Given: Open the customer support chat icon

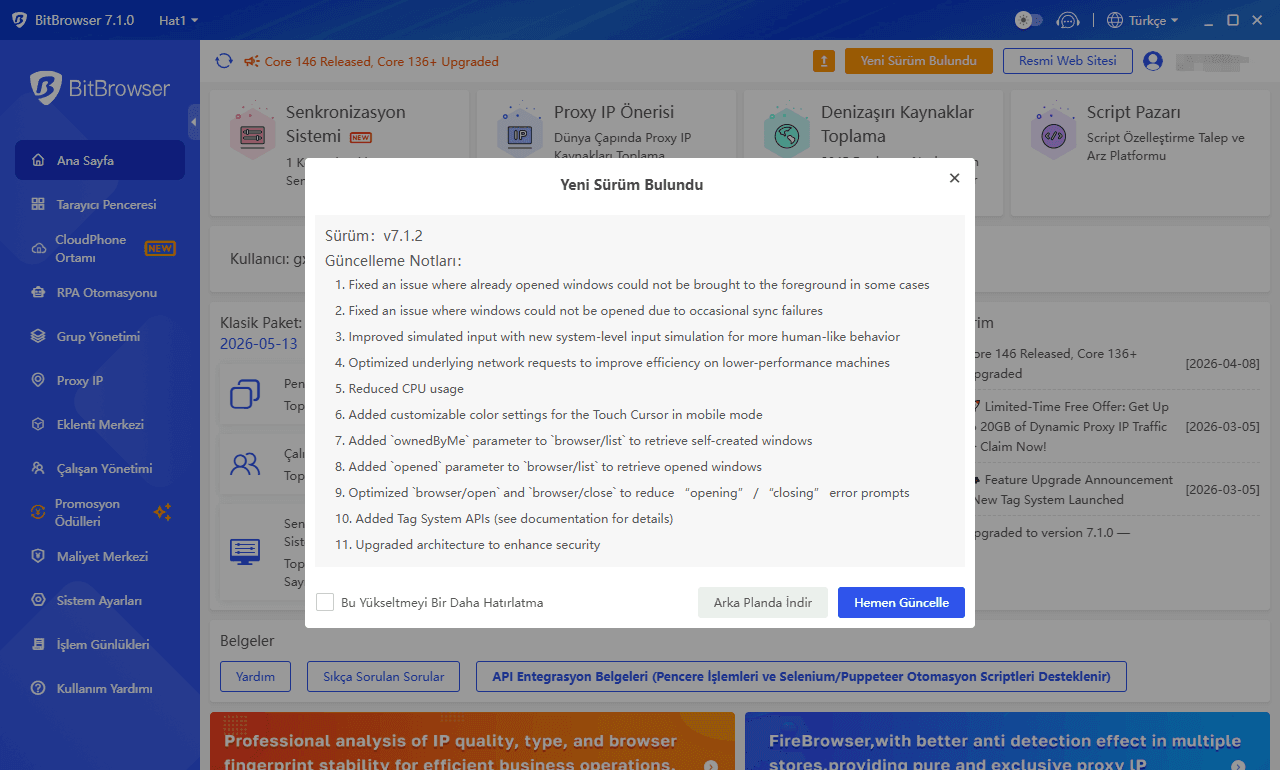Looking at the screenshot, I should [1068, 20].
